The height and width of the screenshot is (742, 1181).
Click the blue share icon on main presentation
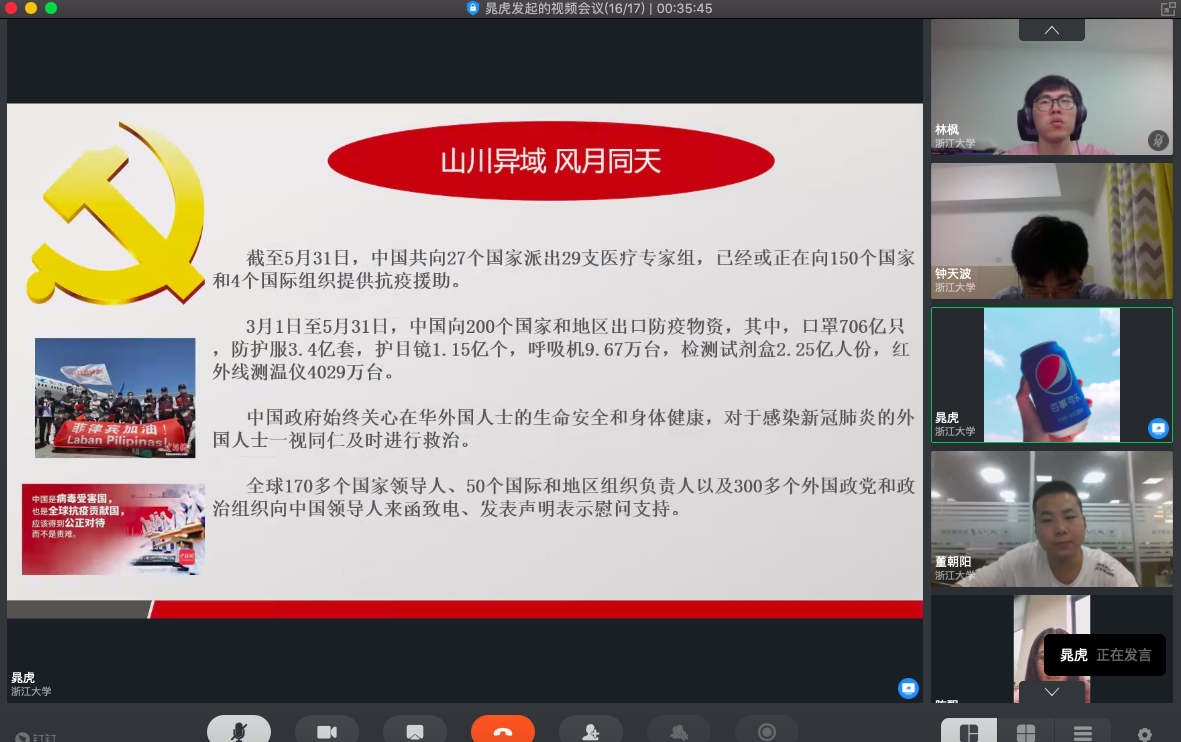(908, 688)
